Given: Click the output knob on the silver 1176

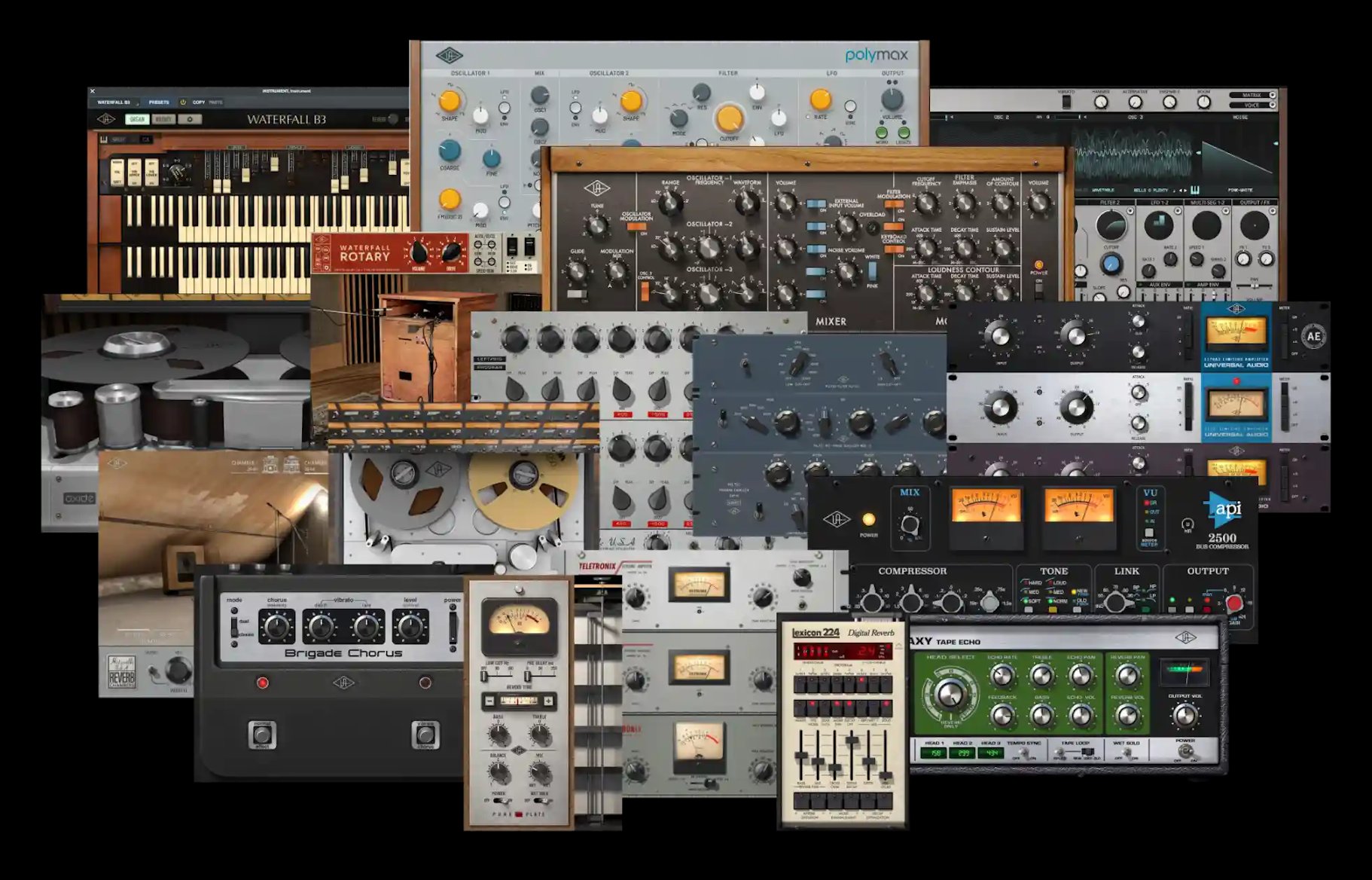Looking at the screenshot, I should pos(1076,408).
